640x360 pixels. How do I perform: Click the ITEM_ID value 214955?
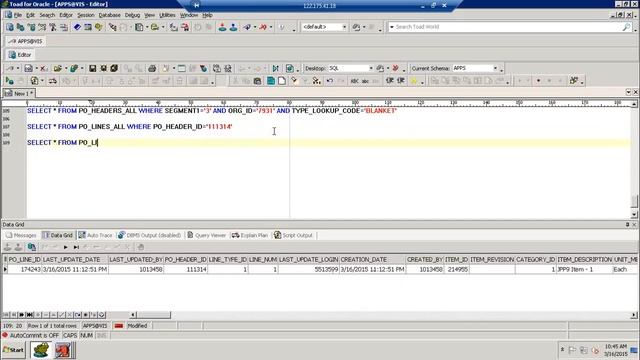[456, 269]
